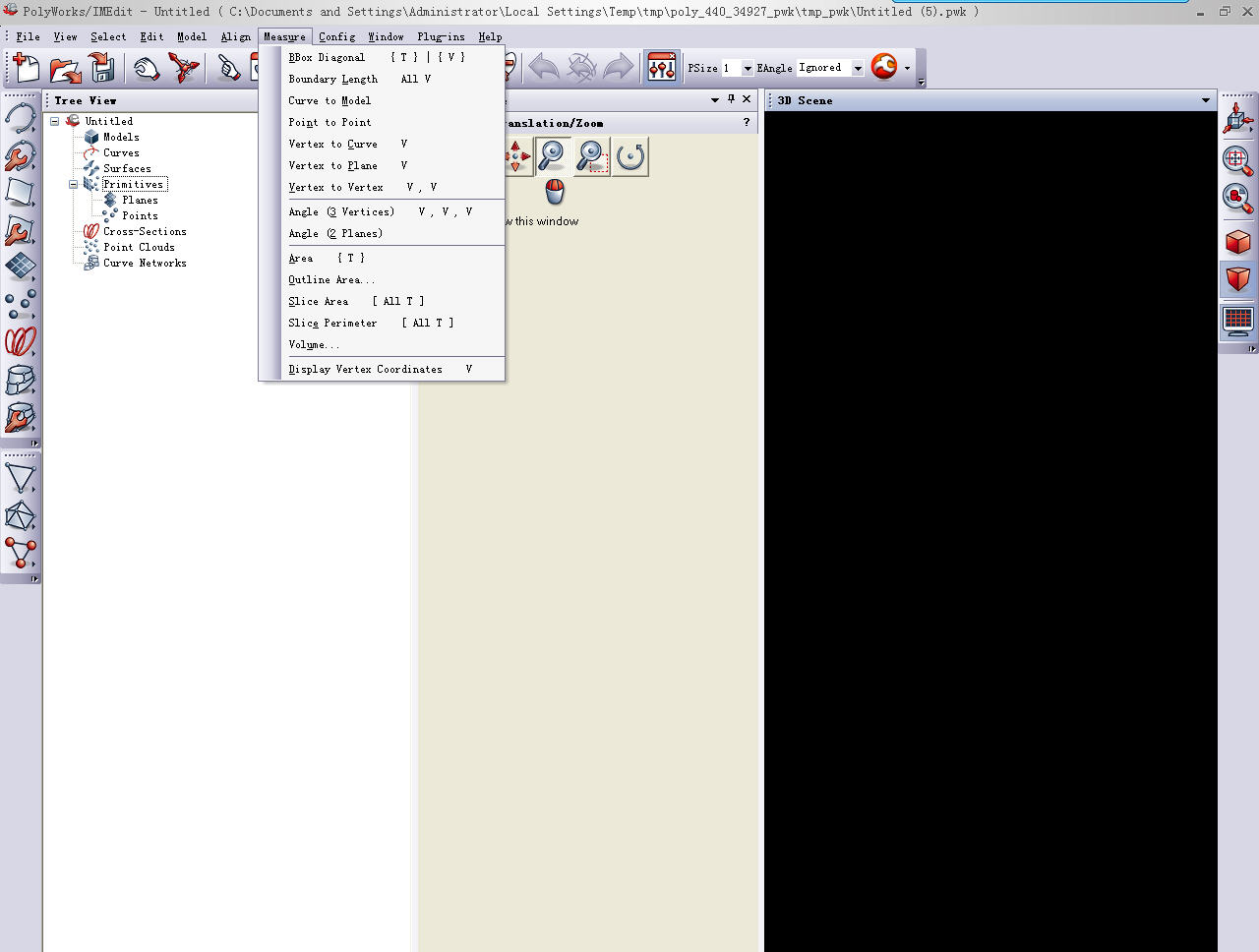1259x952 pixels.
Task: Click the pointing-hand selection toolbar icon
Action: coord(229,68)
